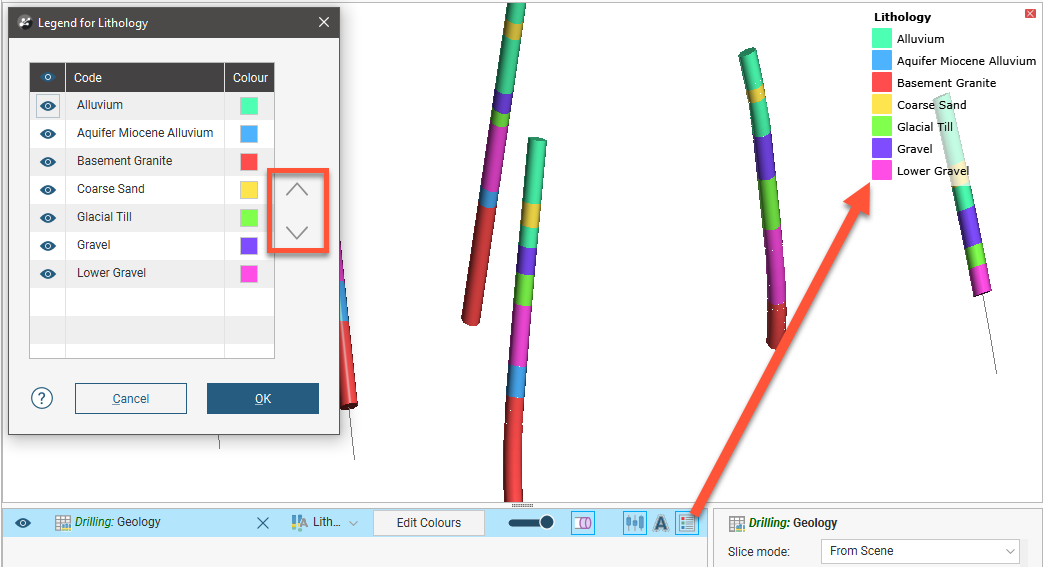Viewport: 1043px width, 567px height.
Task: Click the Alluvium swatch in scene legend
Action: tap(882, 39)
